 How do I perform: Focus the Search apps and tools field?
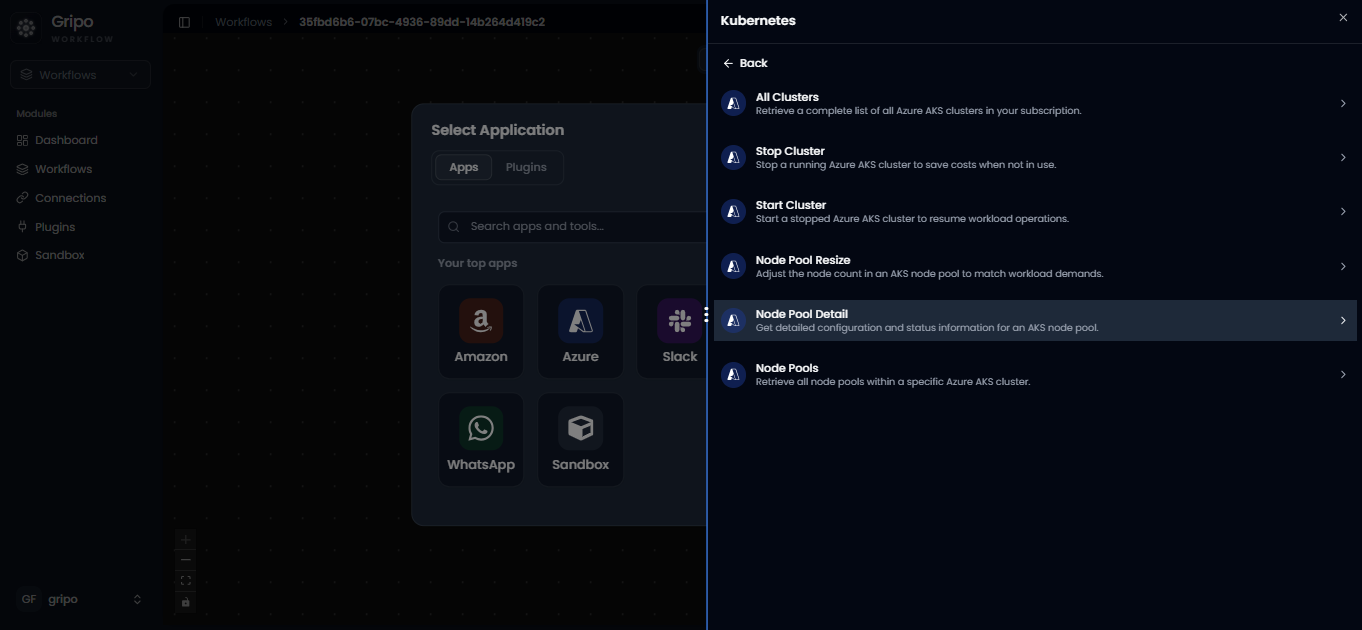point(572,227)
